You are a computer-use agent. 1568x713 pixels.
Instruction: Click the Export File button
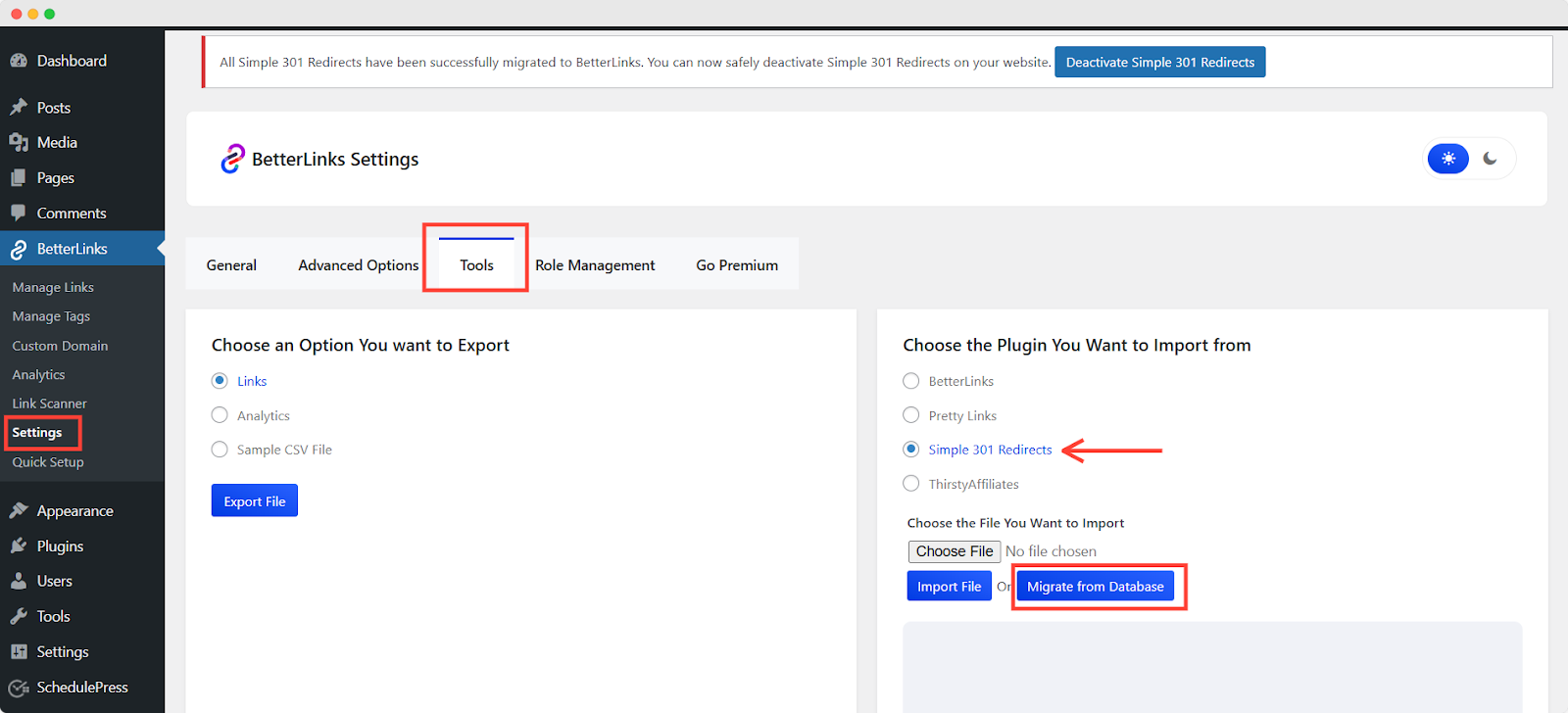click(255, 500)
